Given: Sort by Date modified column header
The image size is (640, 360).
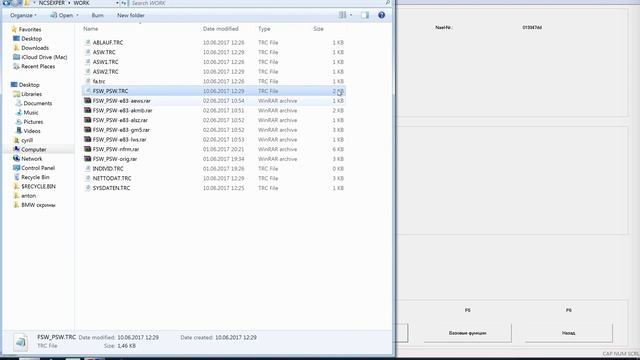Looking at the screenshot, I should pyautogui.click(x=220, y=29).
